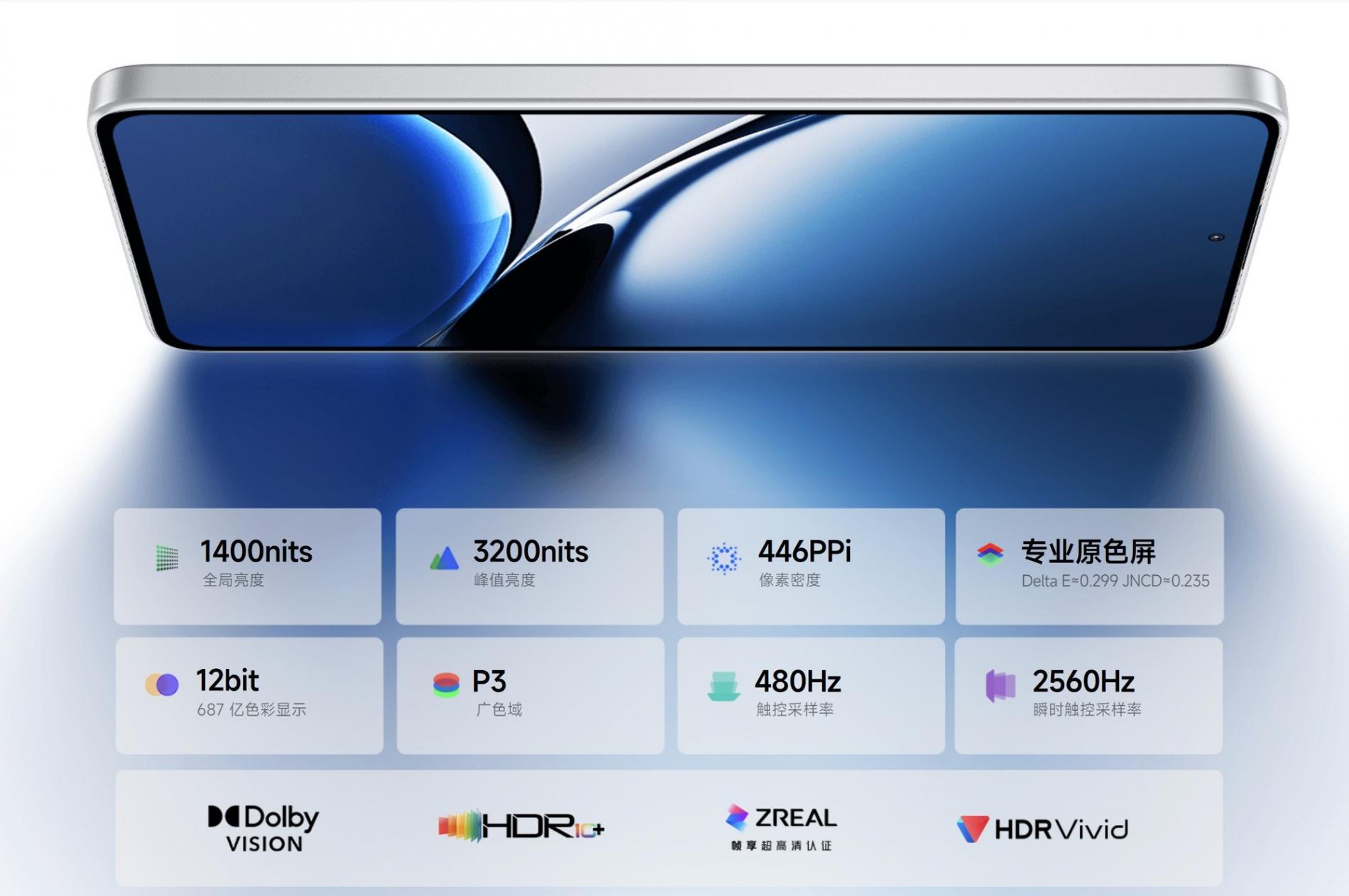Select the 687 亿色彩显示 caption
The image size is (1349, 896).
(252, 709)
